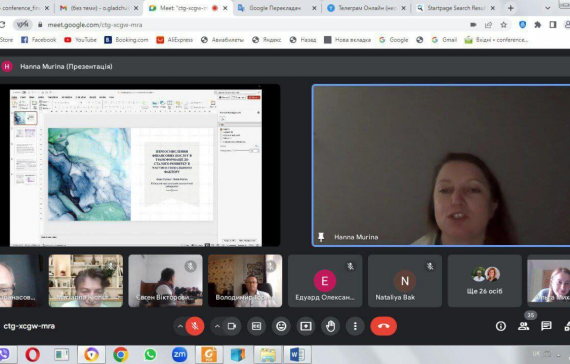The height and width of the screenshot is (364, 570).
Task: Switch to Startpage Search Results tab
Action: coord(456,8)
